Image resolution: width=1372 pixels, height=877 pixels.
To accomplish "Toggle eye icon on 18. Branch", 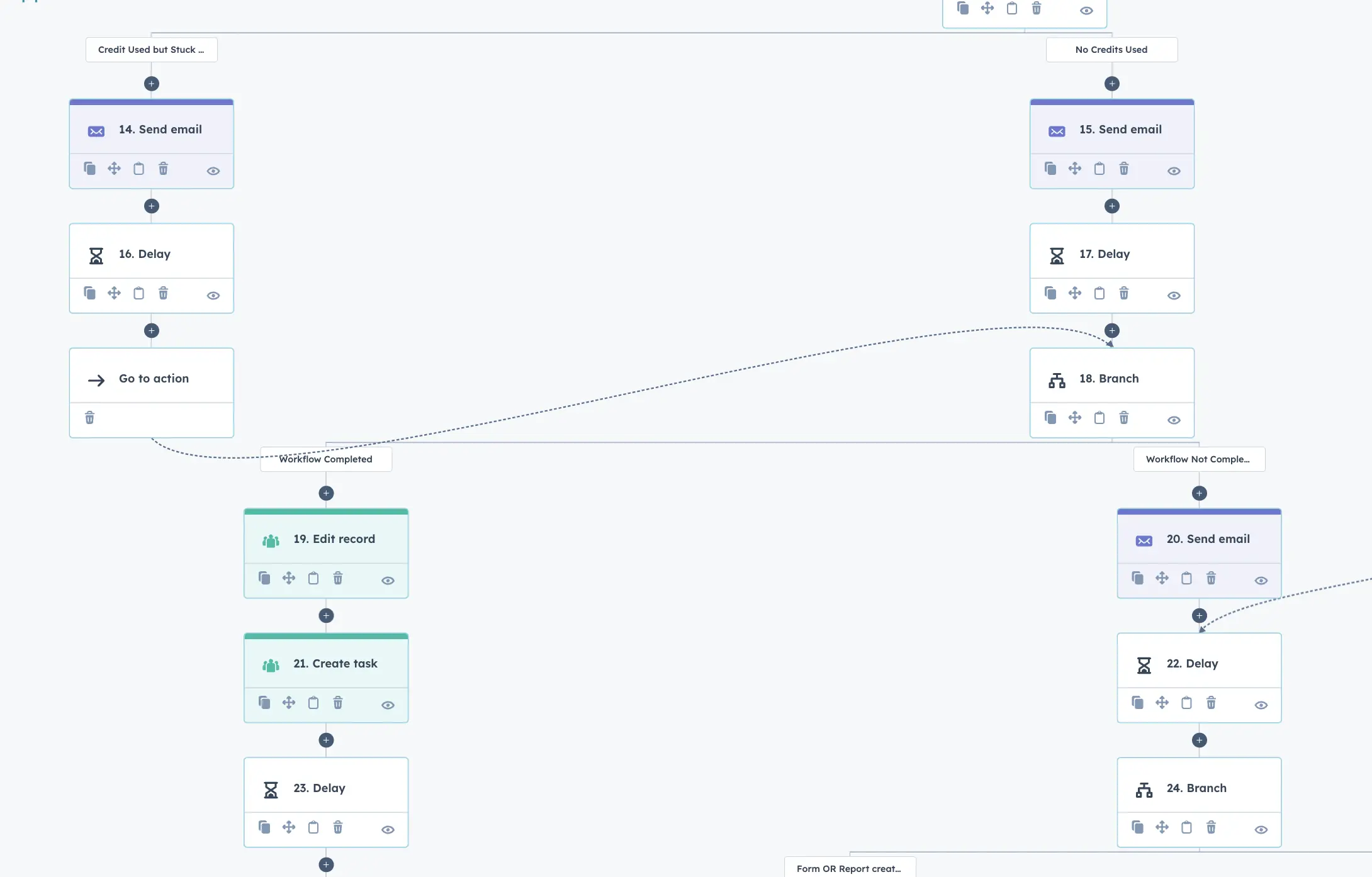I will (1174, 420).
